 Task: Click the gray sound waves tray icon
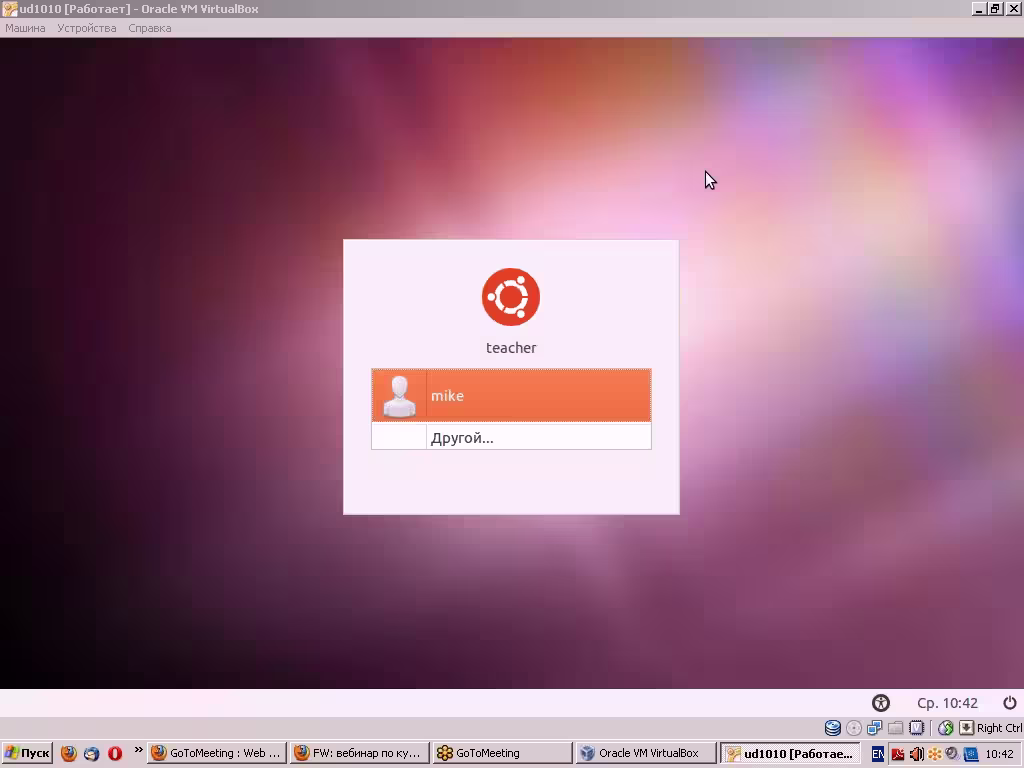(x=952, y=754)
